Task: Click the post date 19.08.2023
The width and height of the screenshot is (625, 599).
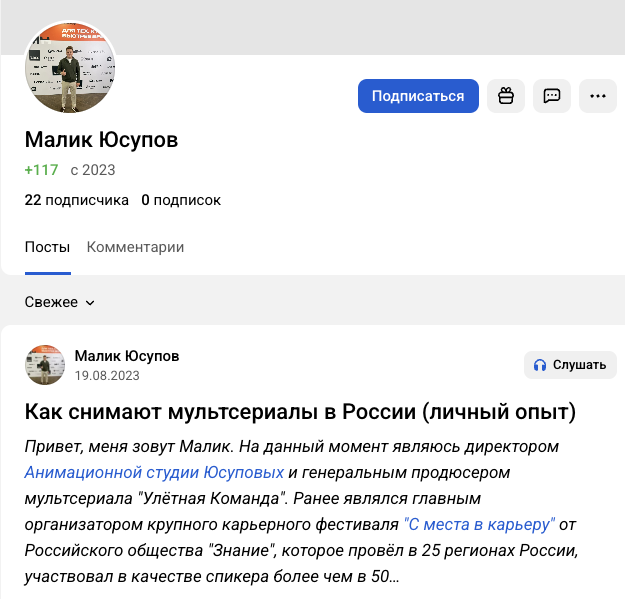Action: coord(107,376)
